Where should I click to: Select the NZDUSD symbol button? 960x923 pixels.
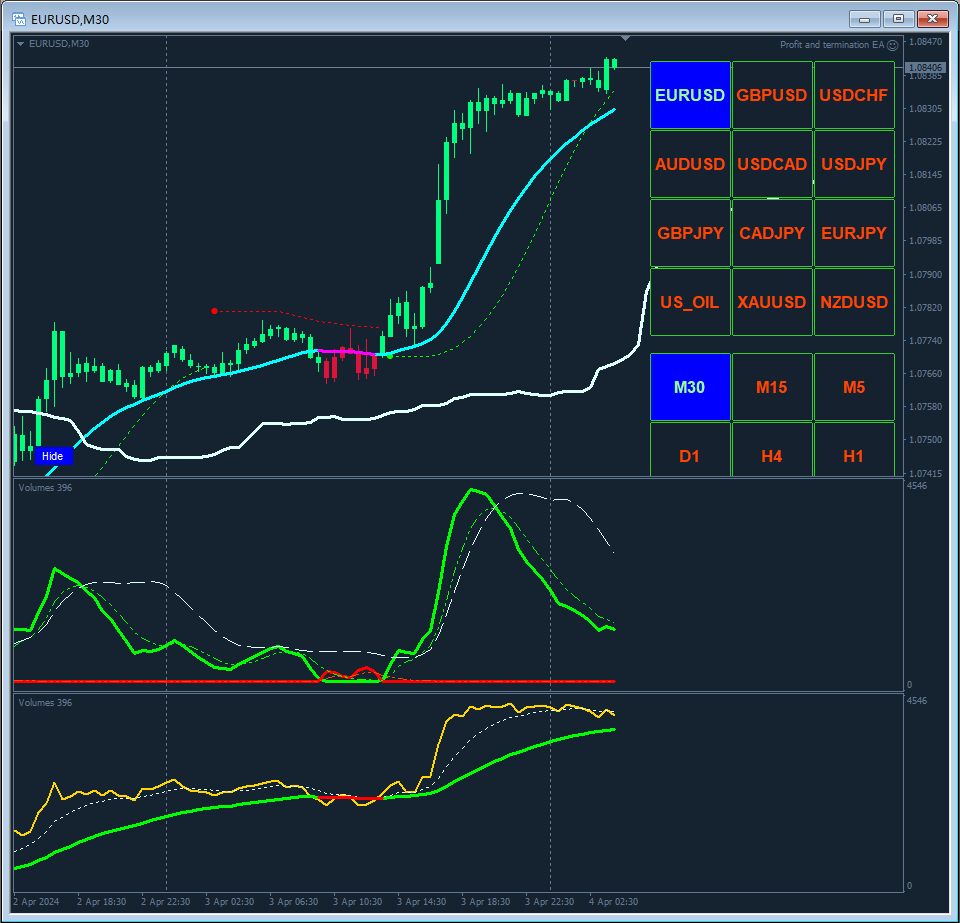pyautogui.click(x=853, y=302)
